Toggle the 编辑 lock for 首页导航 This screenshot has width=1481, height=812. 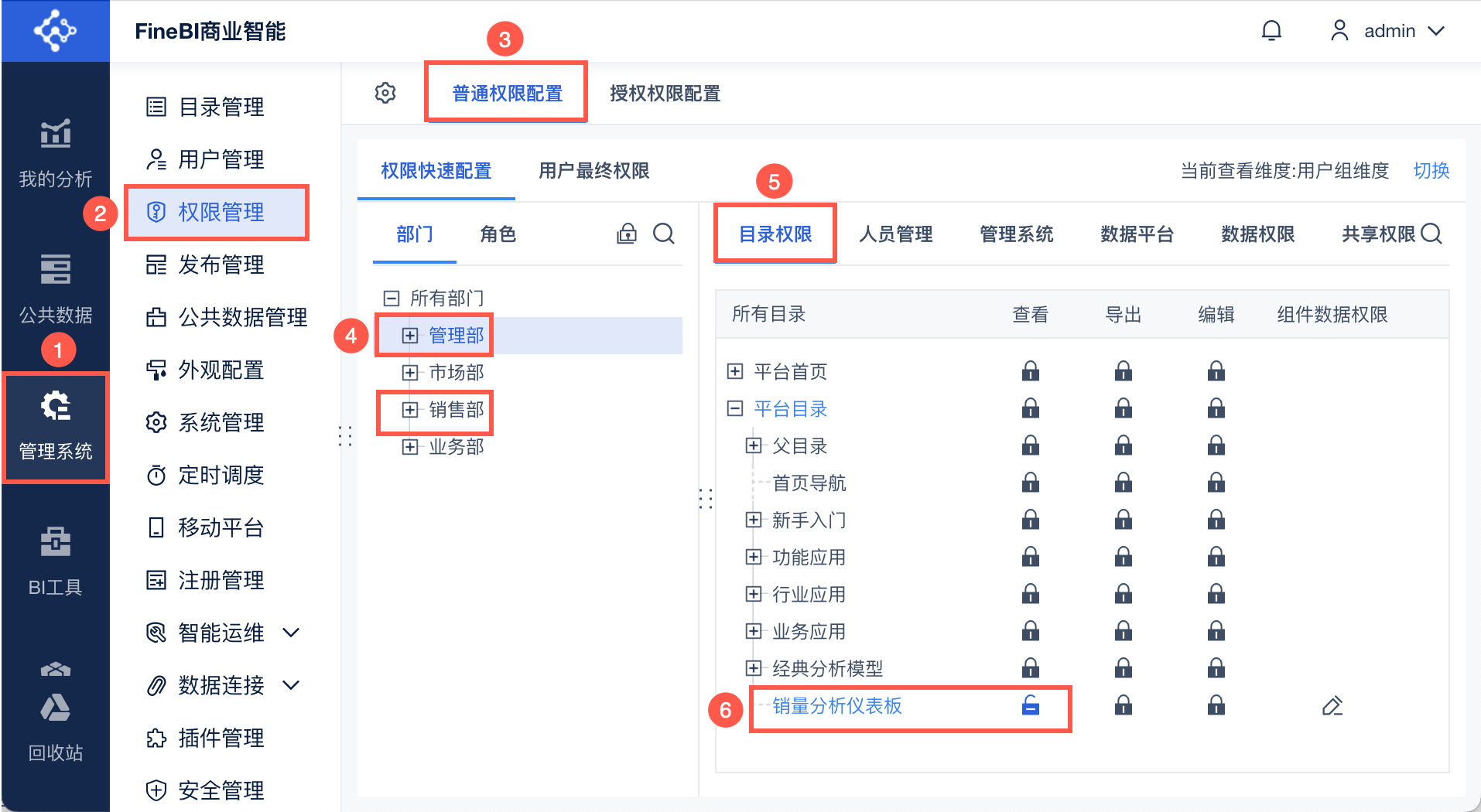click(1216, 483)
